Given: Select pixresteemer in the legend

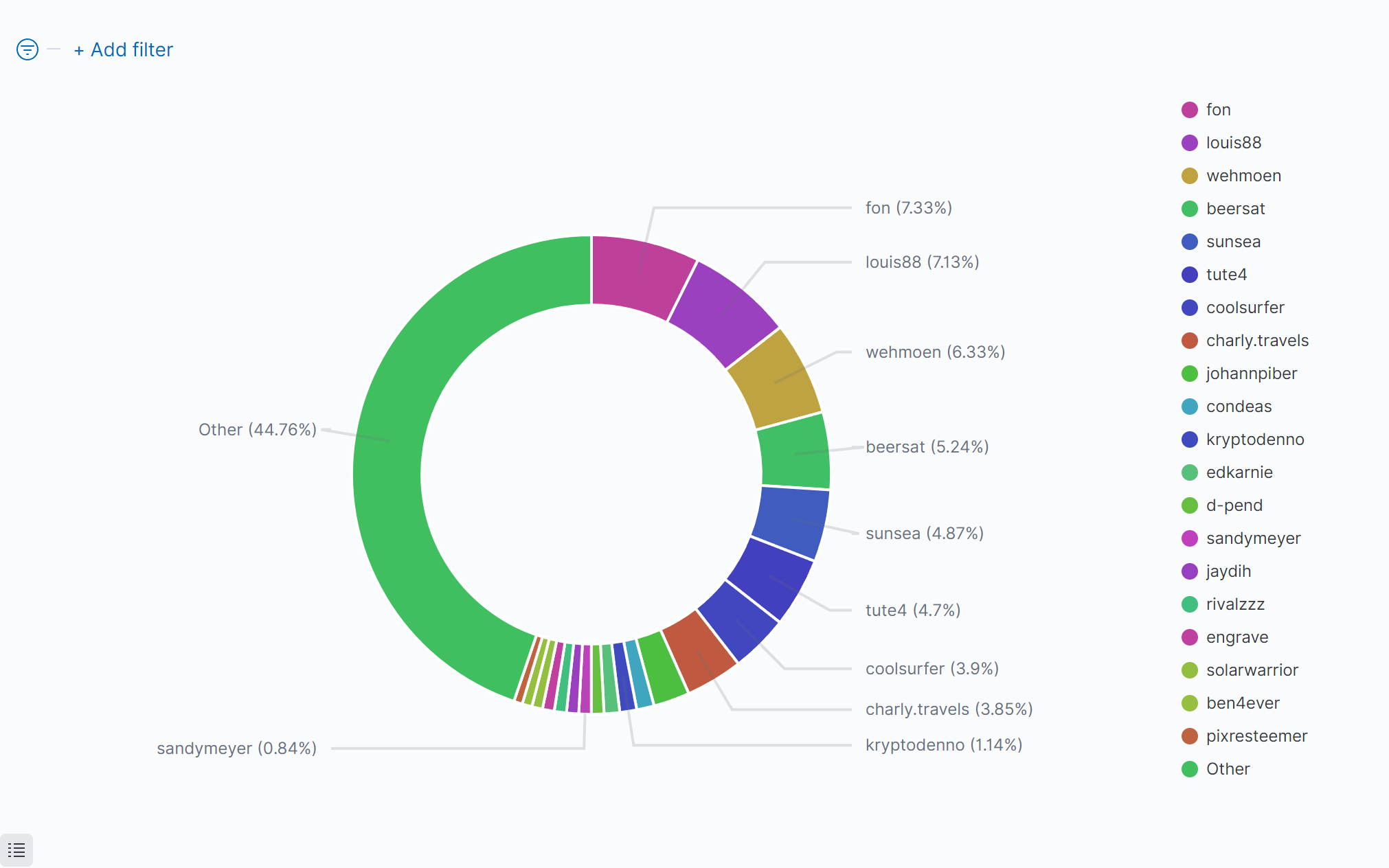Looking at the screenshot, I should coord(1256,736).
